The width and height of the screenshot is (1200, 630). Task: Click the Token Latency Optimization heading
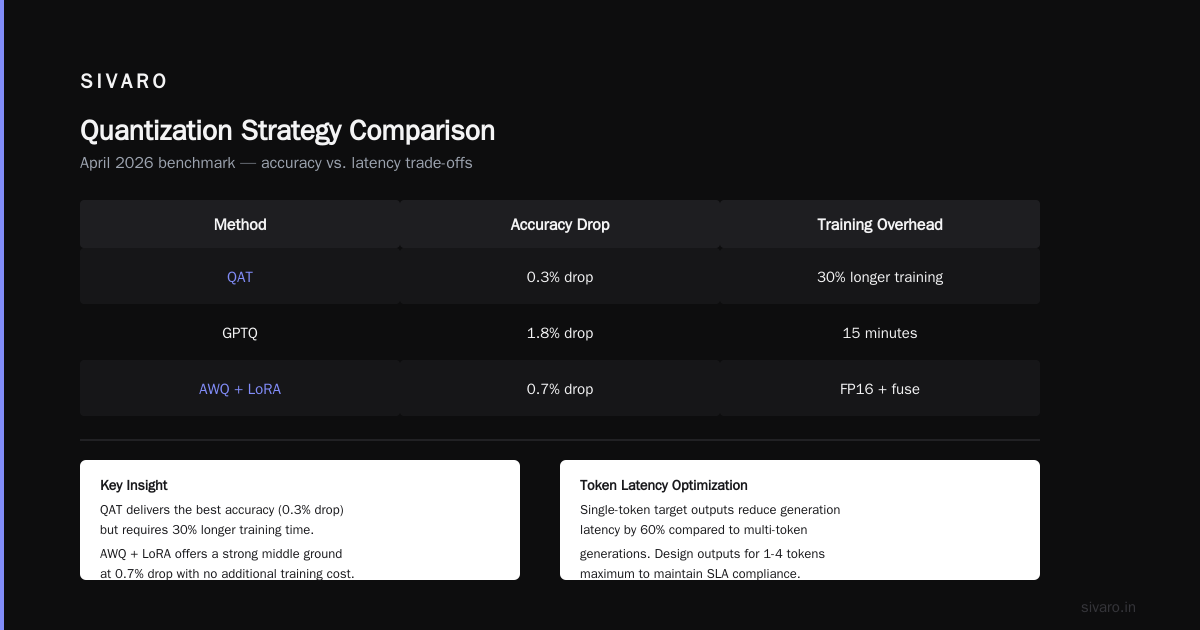point(664,485)
